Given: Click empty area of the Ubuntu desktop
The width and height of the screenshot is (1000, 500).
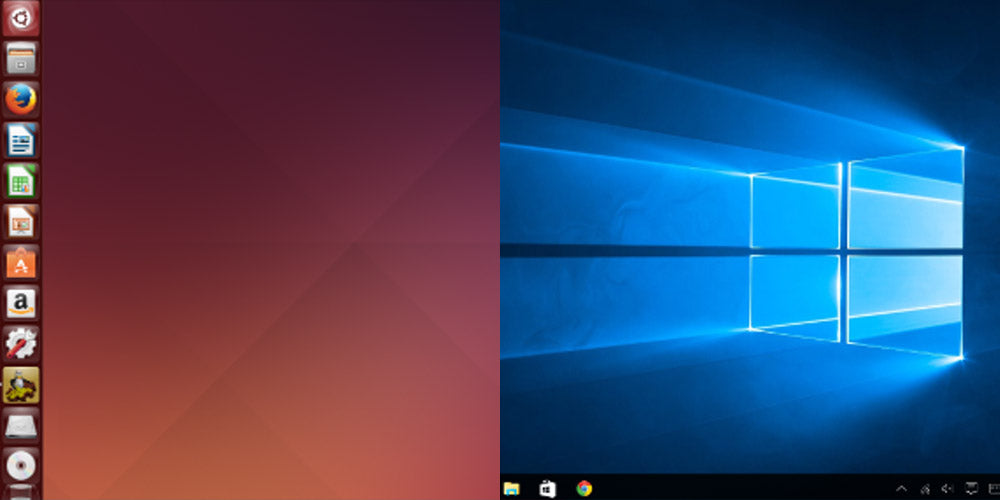Looking at the screenshot, I should [270, 250].
